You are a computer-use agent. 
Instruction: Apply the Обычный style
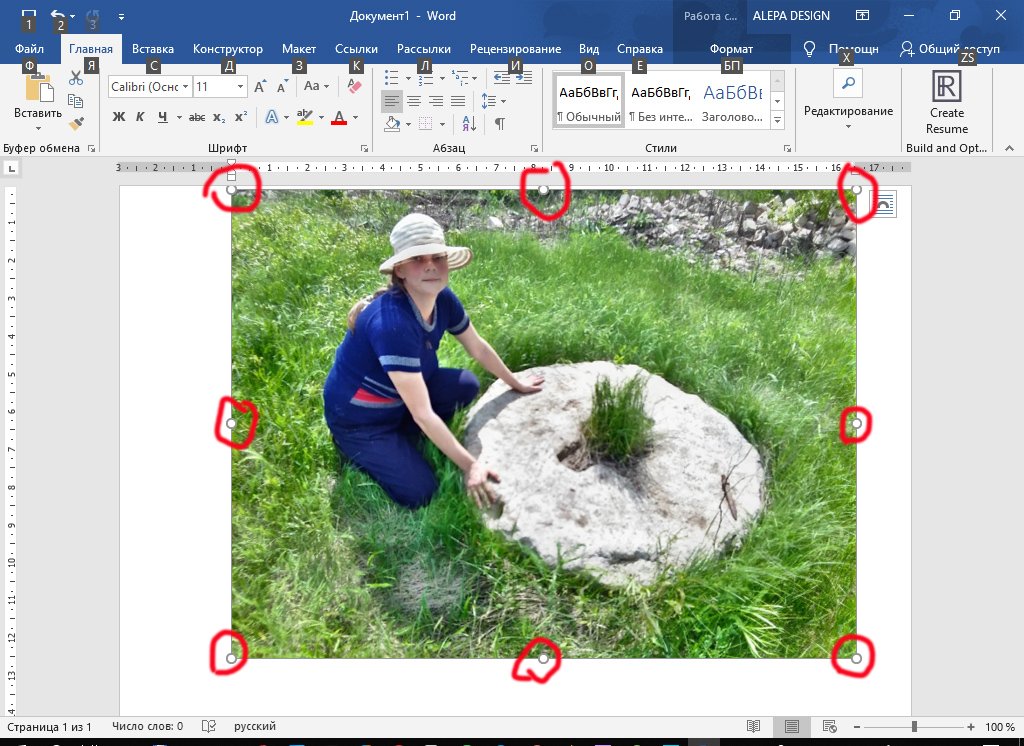point(589,101)
